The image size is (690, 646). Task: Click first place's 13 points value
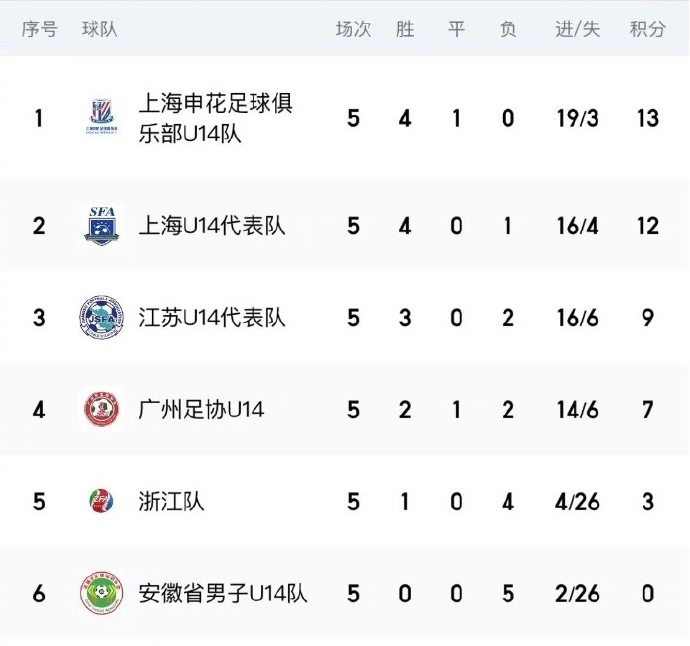648,118
